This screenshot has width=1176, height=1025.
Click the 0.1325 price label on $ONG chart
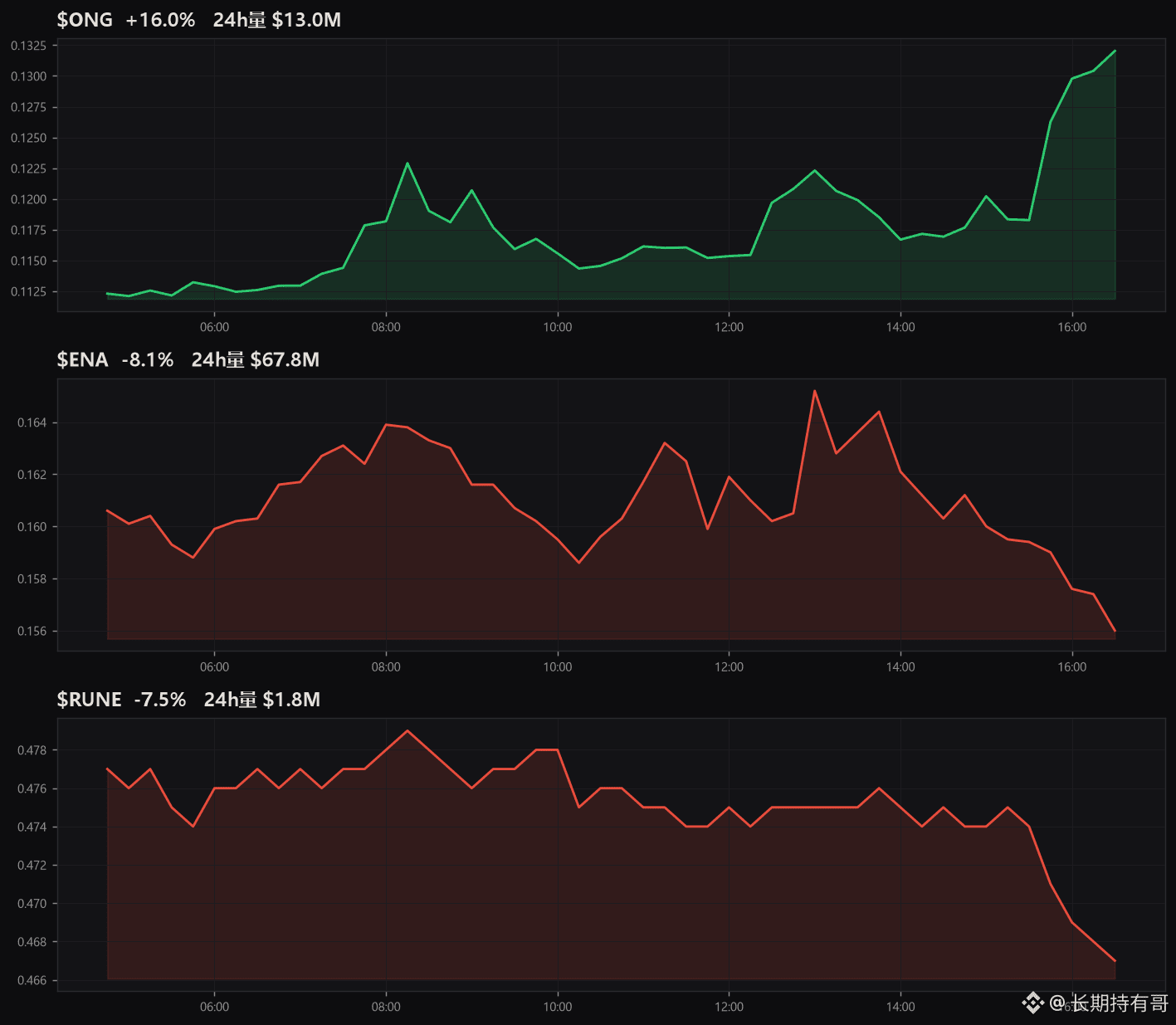pyautogui.click(x=29, y=46)
